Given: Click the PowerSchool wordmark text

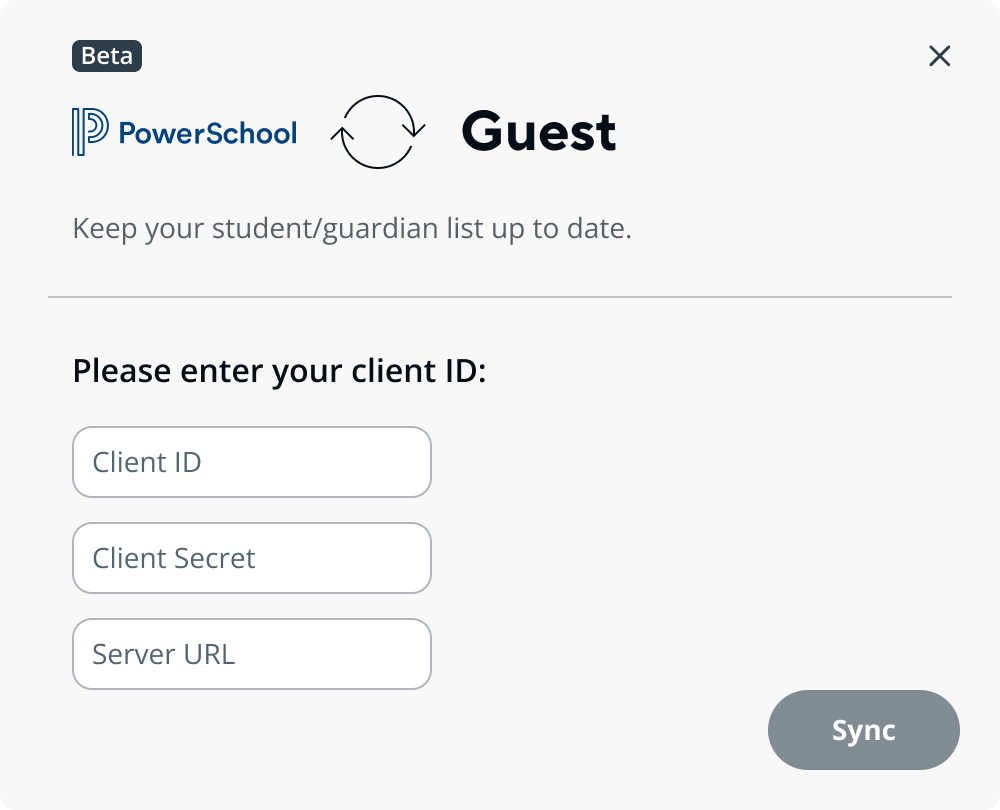Looking at the screenshot, I should point(208,133).
